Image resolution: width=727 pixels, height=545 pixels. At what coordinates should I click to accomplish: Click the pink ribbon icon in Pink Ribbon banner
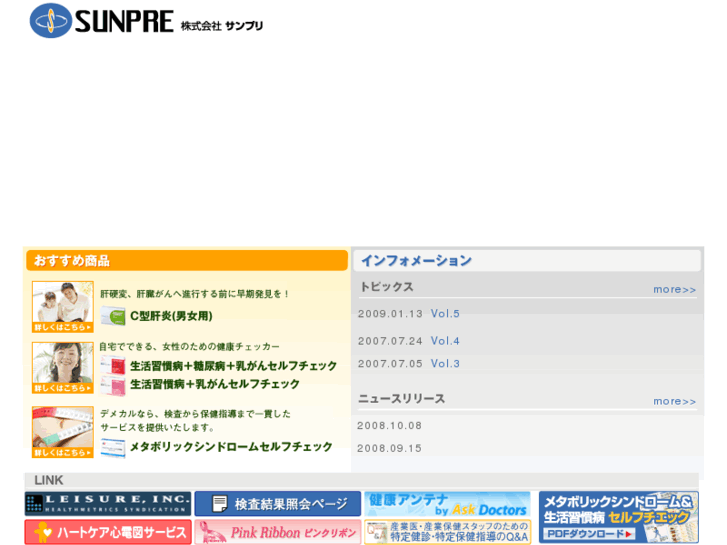tap(212, 532)
